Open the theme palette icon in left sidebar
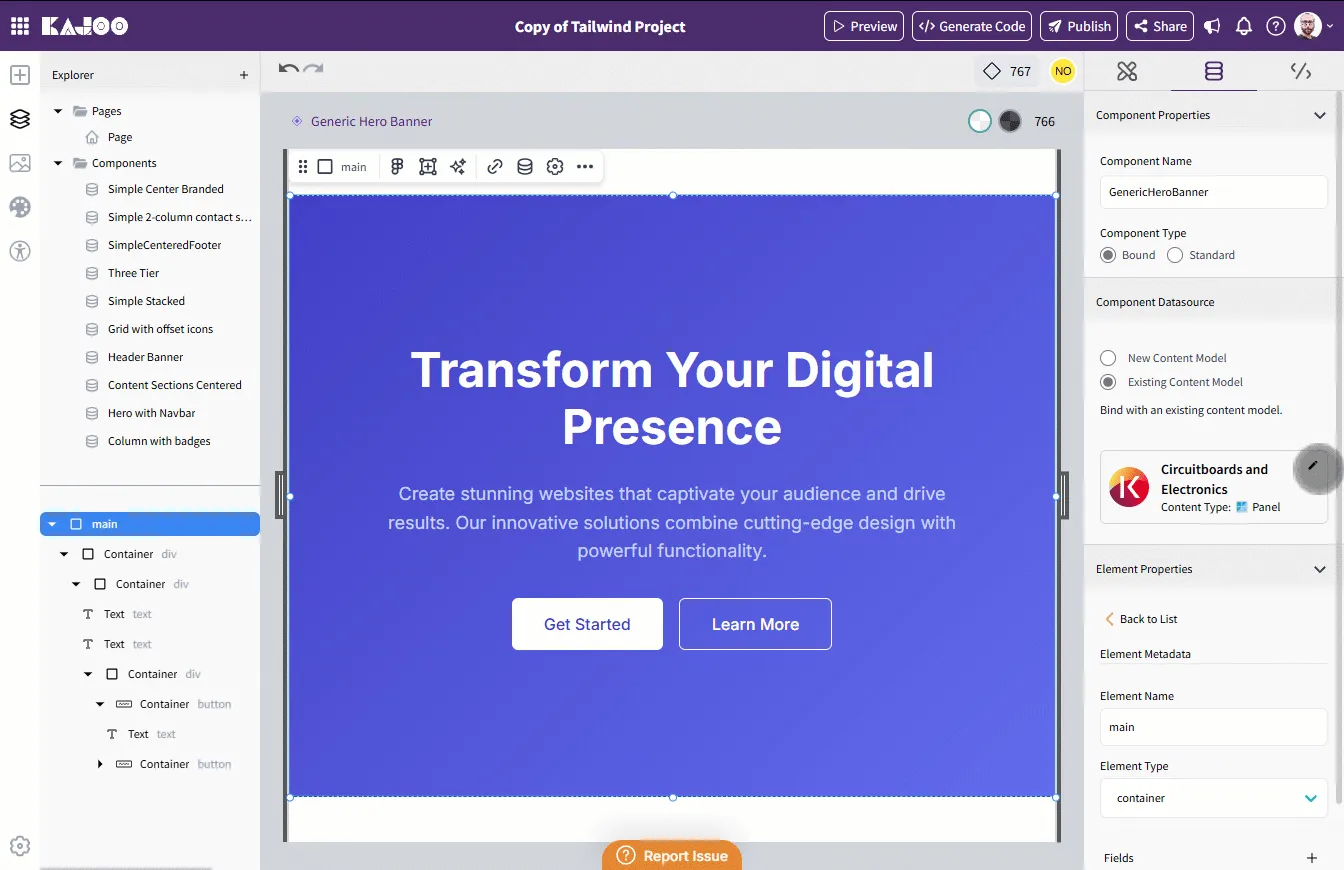 click(x=20, y=207)
